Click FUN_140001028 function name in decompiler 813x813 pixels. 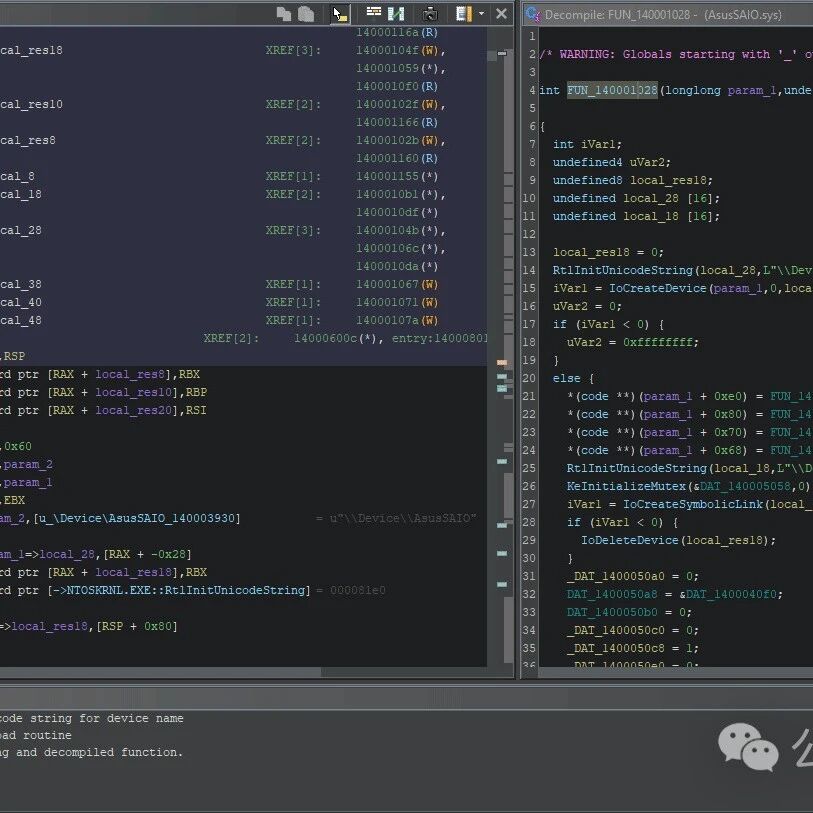pyautogui.click(x=612, y=90)
